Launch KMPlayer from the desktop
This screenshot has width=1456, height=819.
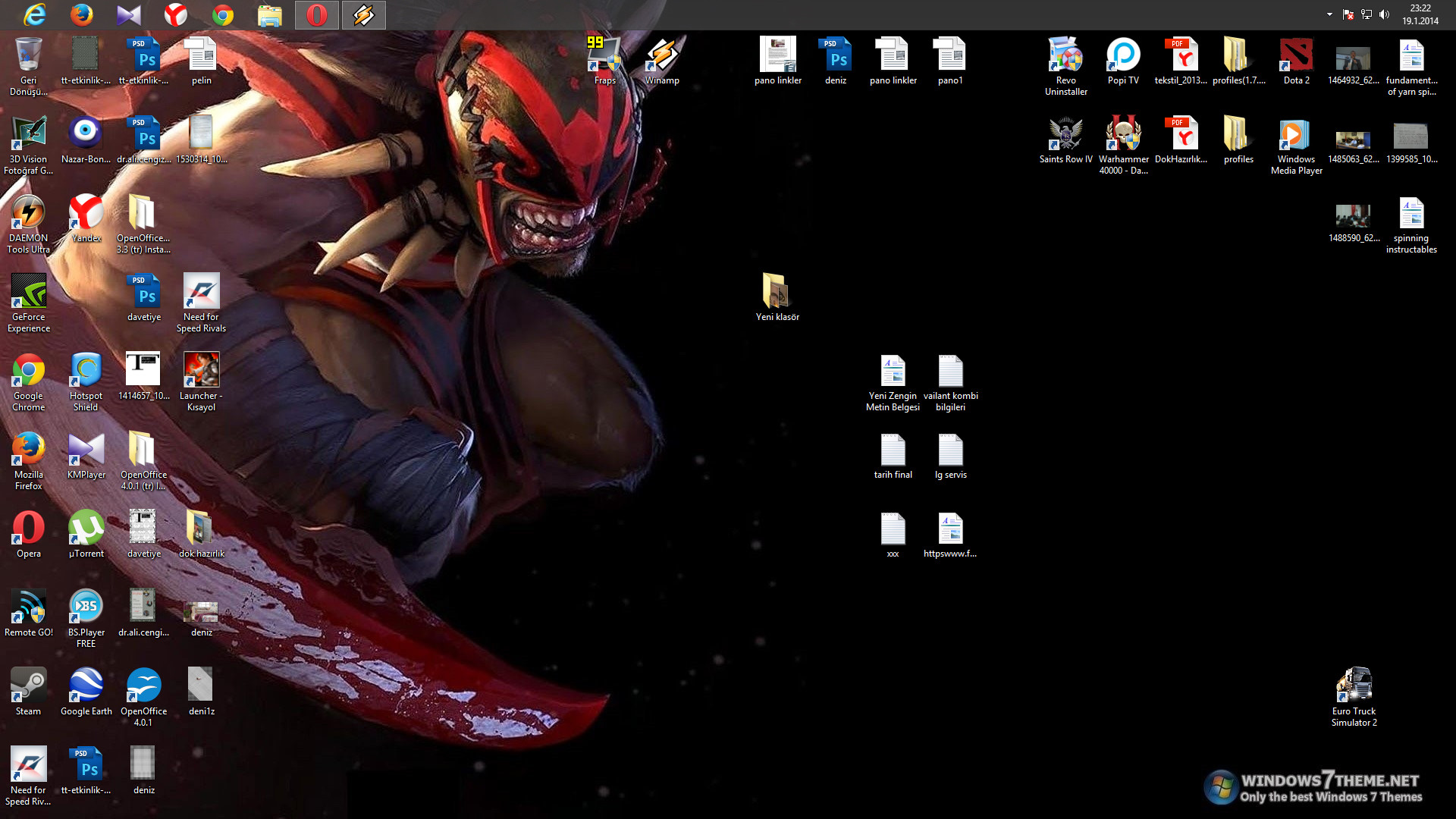tap(86, 456)
